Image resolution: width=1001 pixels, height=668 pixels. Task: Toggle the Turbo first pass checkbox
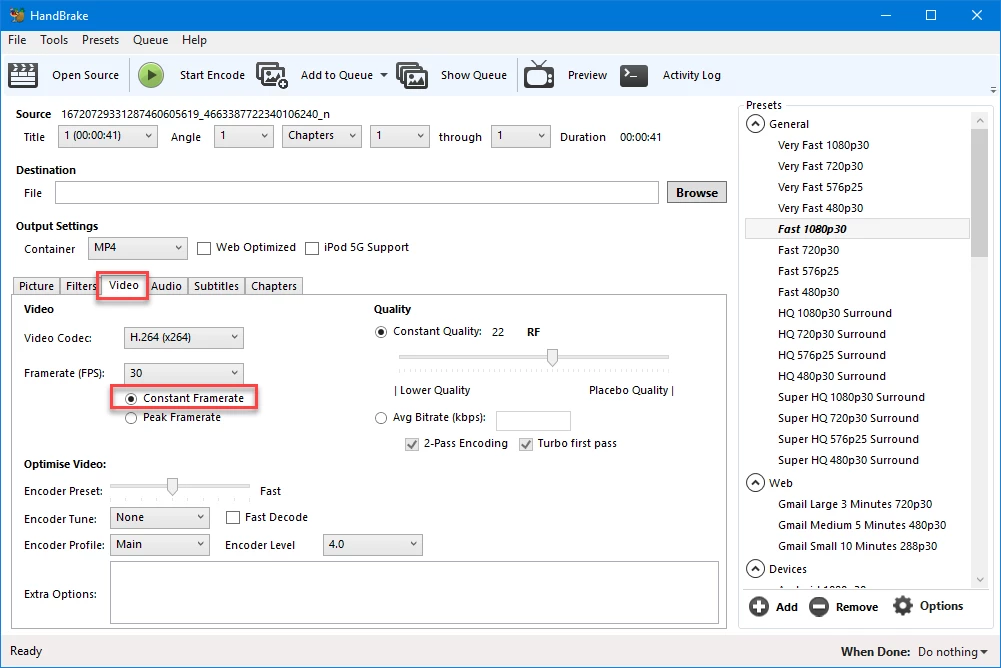526,444
